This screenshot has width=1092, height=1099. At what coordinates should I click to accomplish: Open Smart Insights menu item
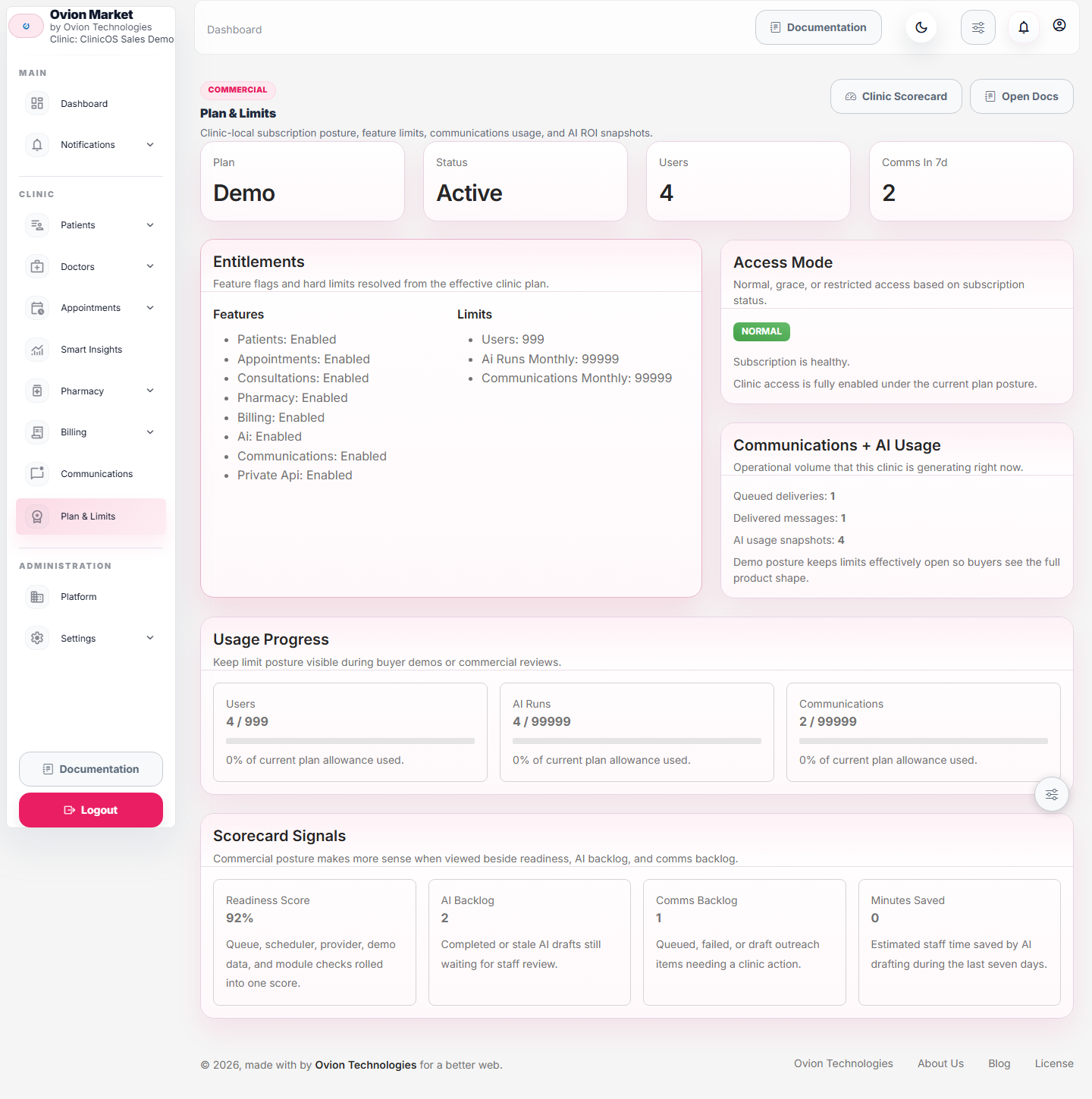click(x=91, y=350)
